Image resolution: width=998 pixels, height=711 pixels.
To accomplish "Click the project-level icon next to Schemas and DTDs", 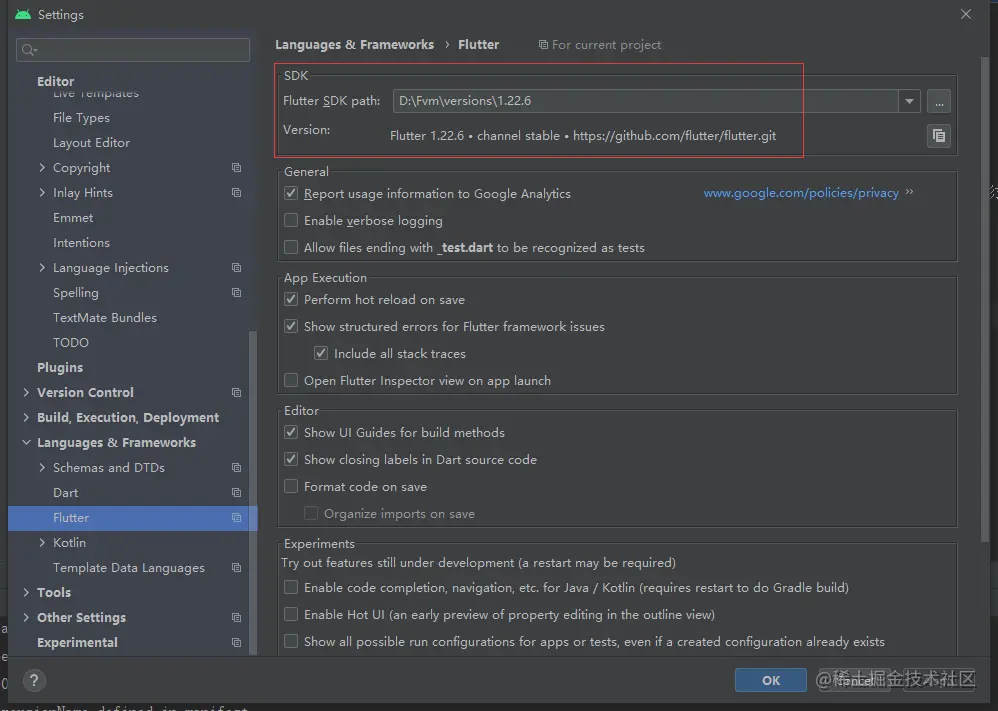I will click(x=236, y=467).
